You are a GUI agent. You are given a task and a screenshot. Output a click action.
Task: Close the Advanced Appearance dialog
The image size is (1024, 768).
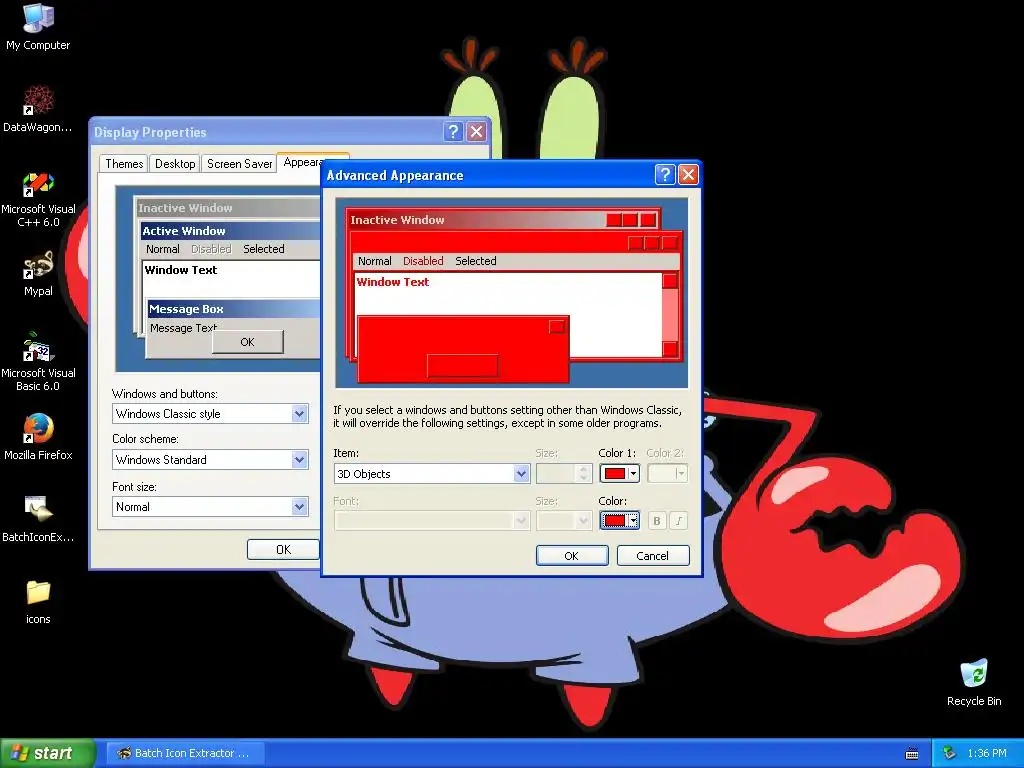[x=688, y=174]
